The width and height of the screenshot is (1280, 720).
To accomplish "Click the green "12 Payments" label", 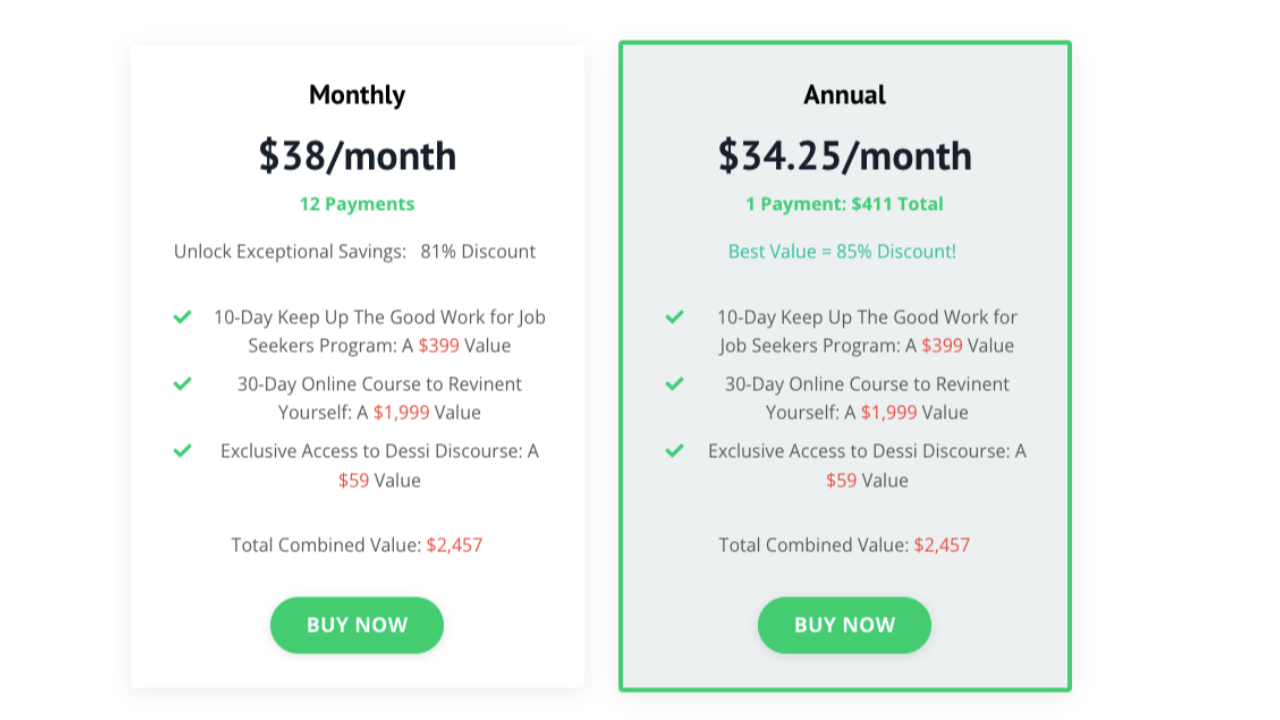I will click(357, 204).
